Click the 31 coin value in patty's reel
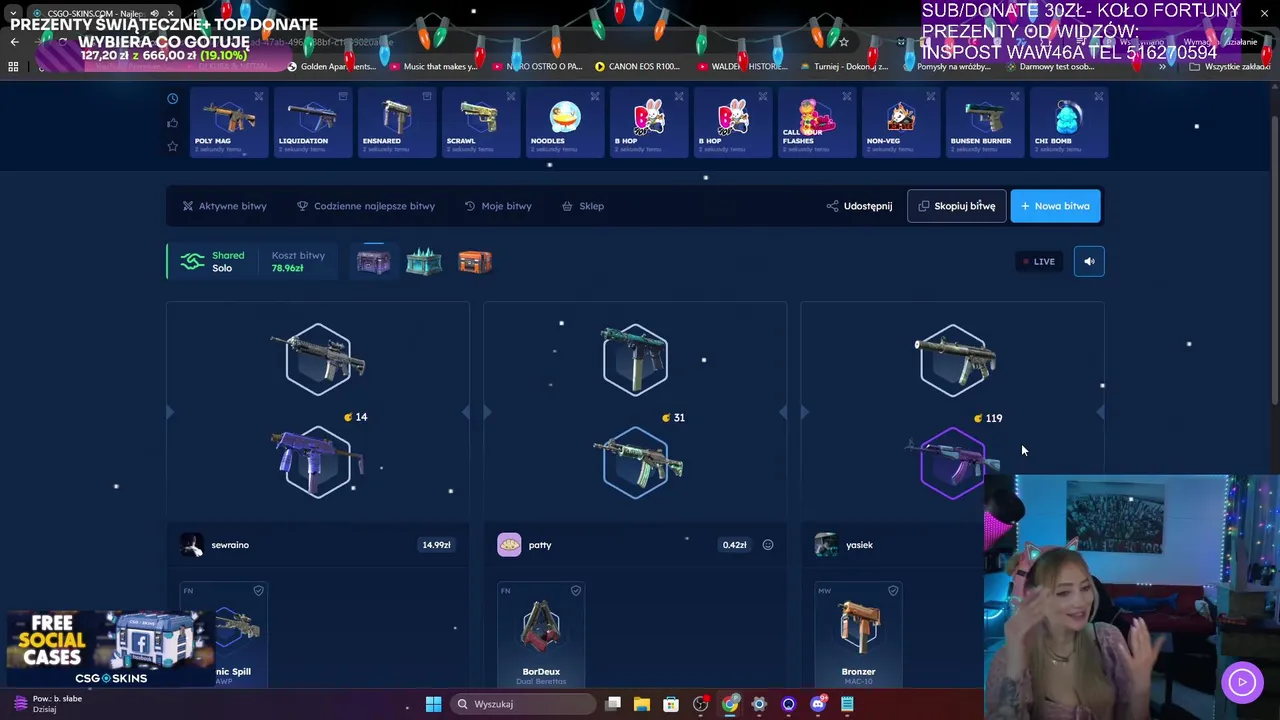The width and height of the screenshot is (1280, 720). 673,418
